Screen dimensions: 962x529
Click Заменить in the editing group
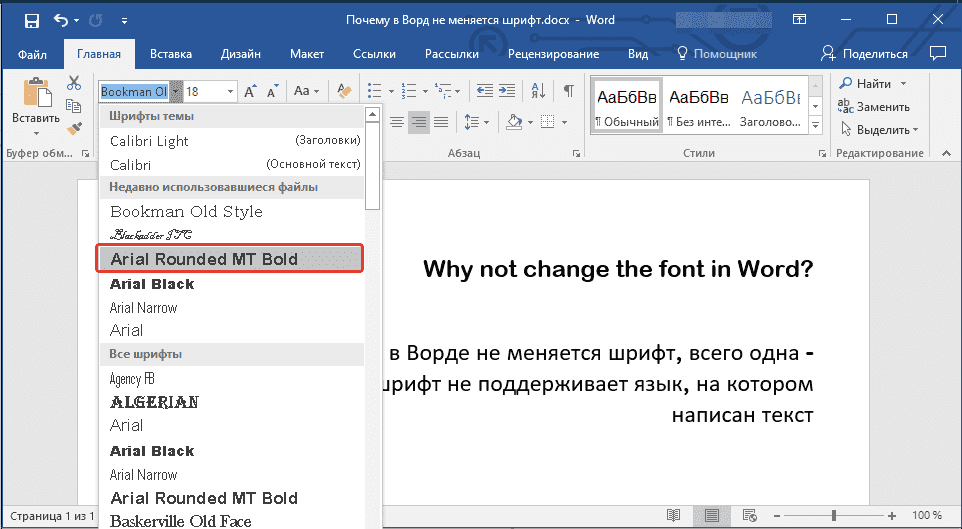(x=874, y=106)
